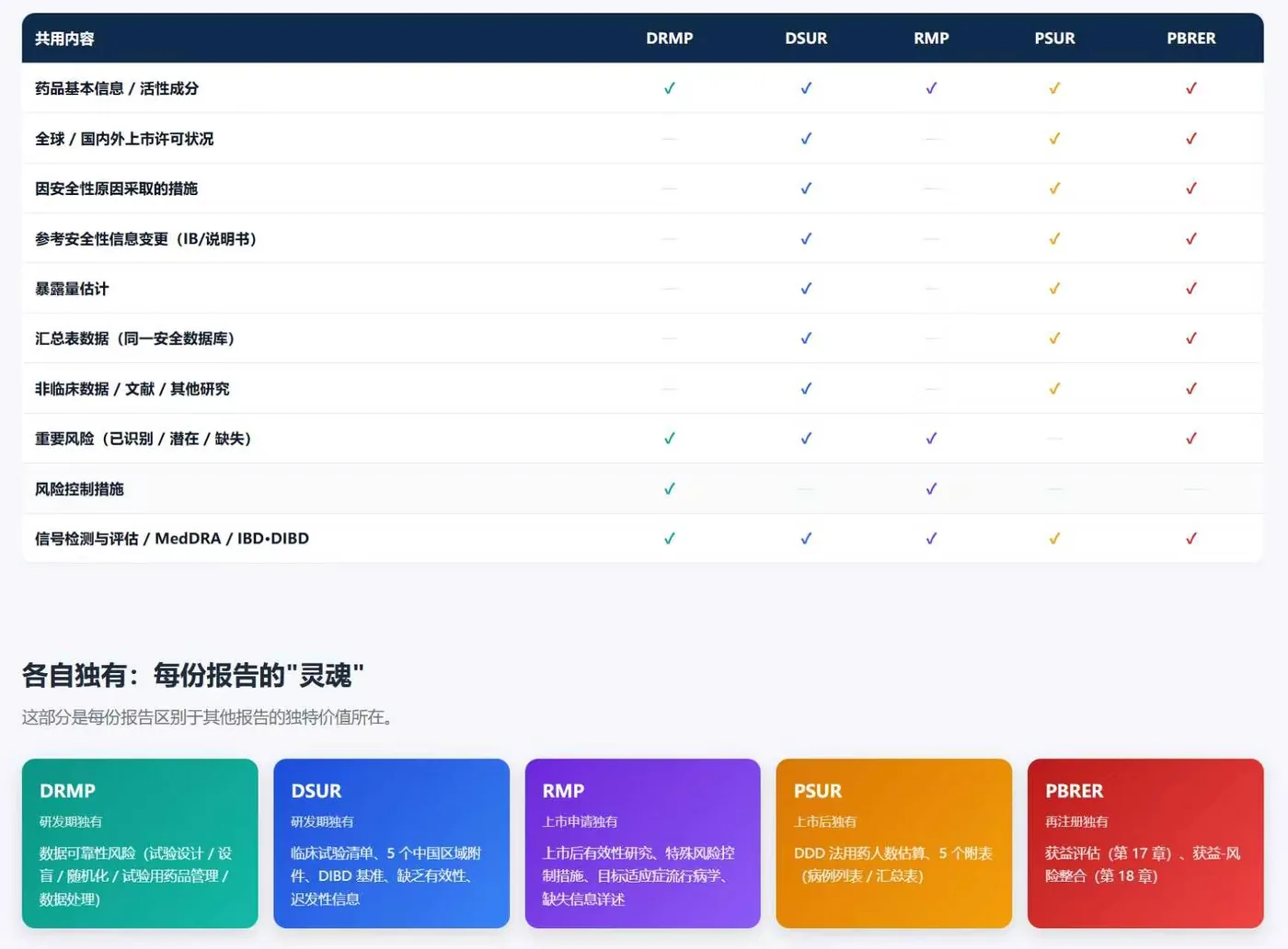
Task: Select row label 汇总表数据（同一安全数据库）
Action: pyautogui.click(x=135, y=338)
